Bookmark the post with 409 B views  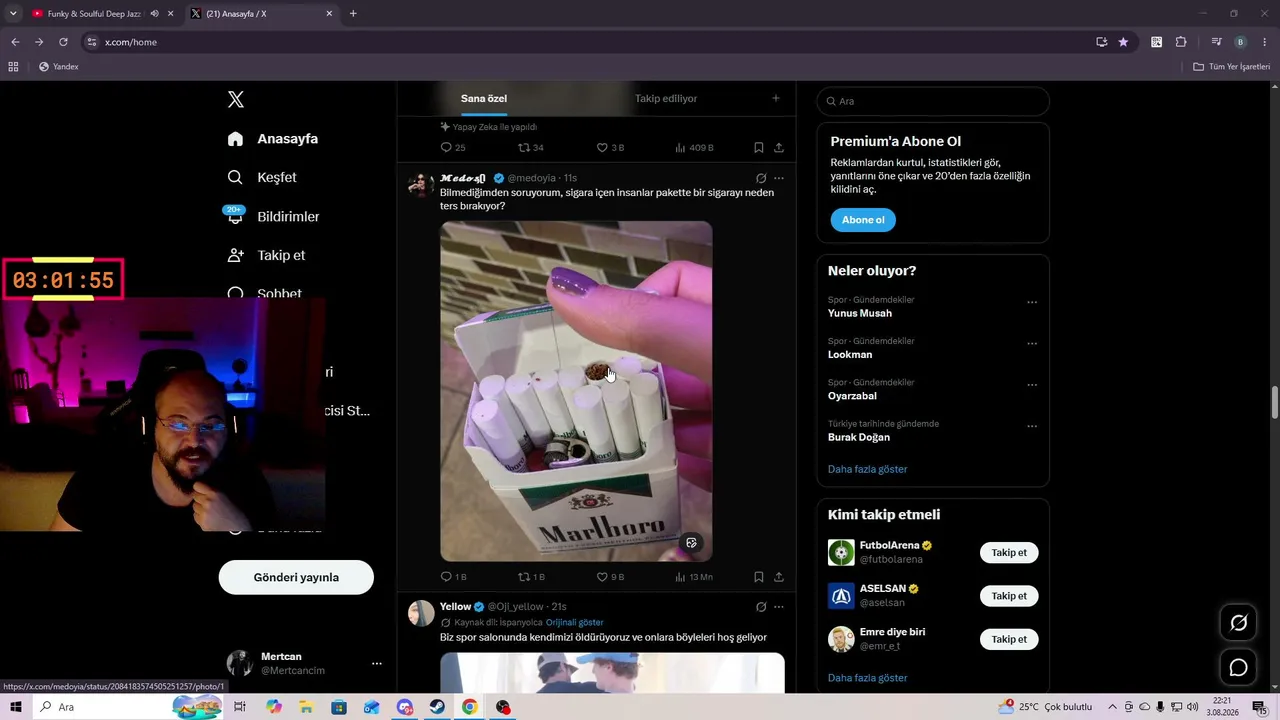point(759,147)
